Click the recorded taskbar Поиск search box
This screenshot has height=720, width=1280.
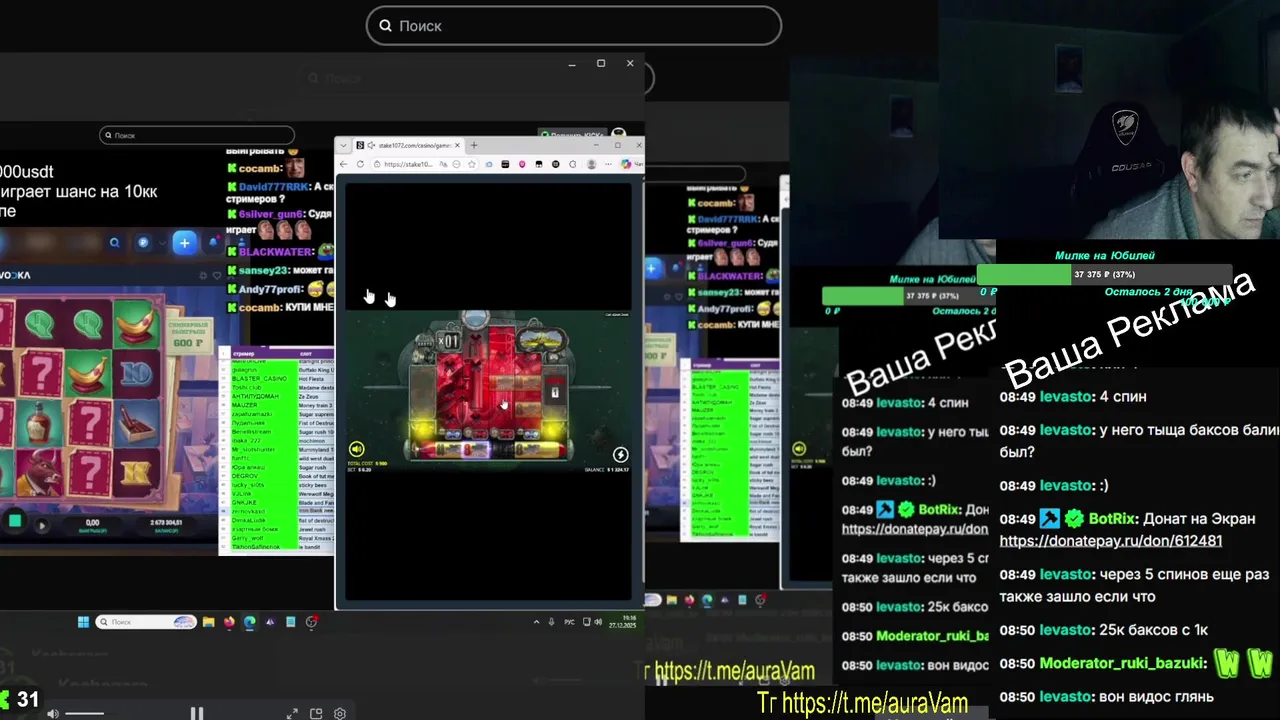(x=146, y=622)
